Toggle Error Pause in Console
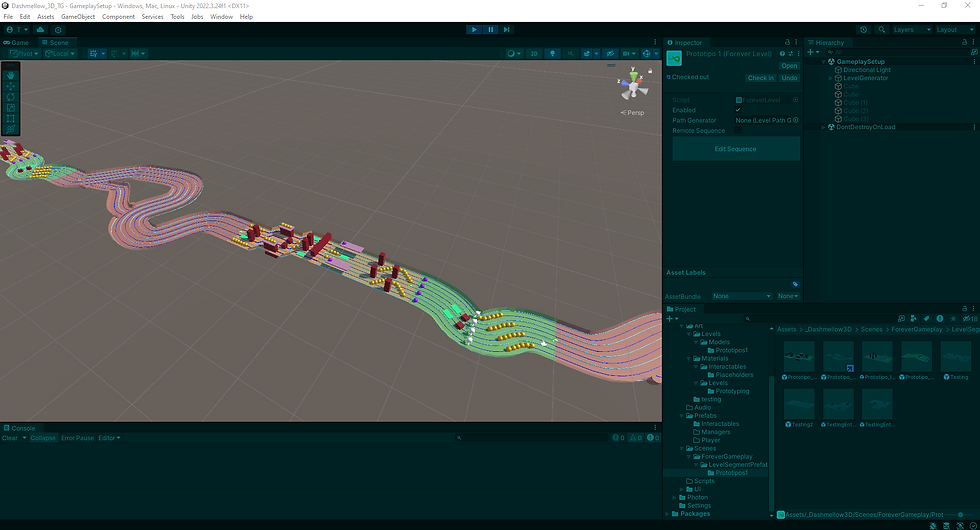Screen dimensions: 980x530 pos(78,438)
